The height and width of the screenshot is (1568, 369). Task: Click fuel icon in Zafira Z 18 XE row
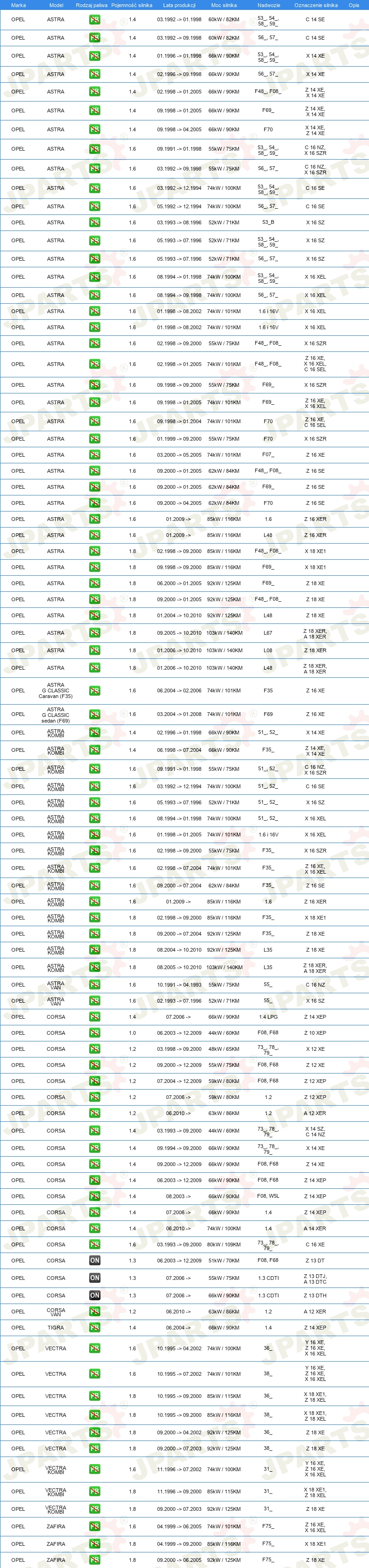point(95,1560)
